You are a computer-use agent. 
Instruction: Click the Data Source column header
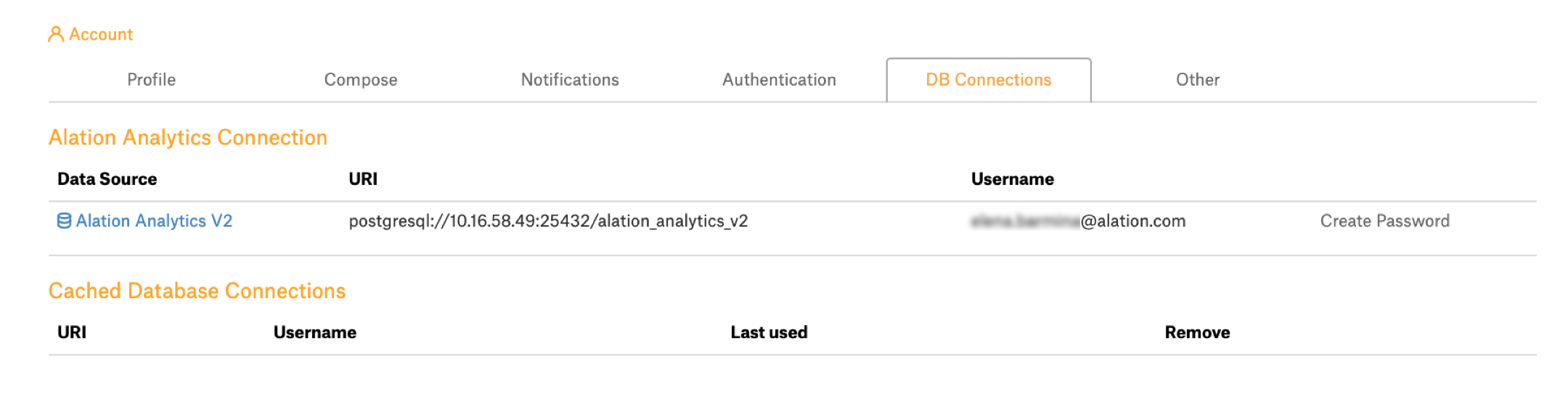pyautogui.click(x=107, y=179)
